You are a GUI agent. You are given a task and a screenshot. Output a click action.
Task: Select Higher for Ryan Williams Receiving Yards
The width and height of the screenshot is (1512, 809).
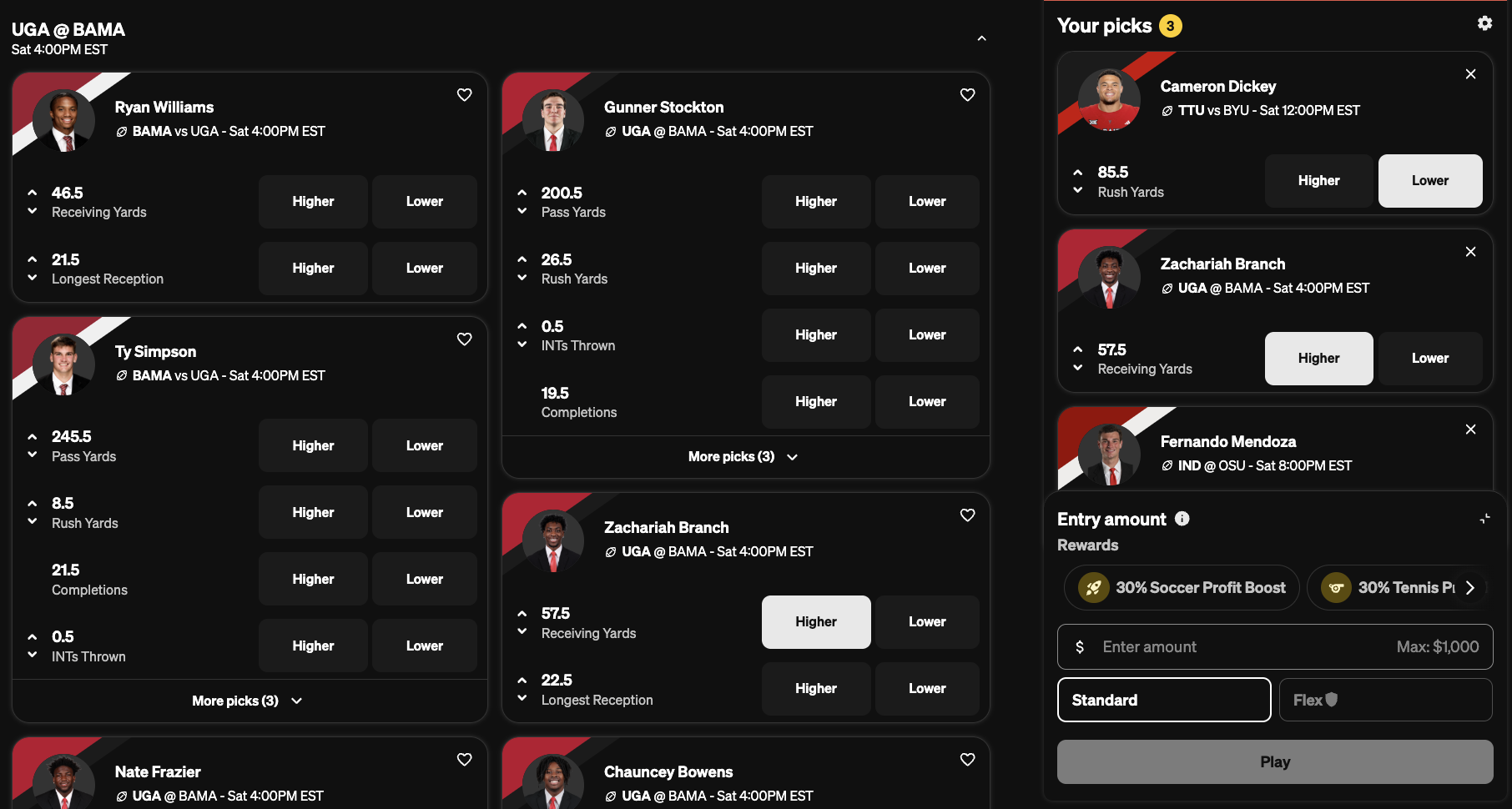point(313,202)
